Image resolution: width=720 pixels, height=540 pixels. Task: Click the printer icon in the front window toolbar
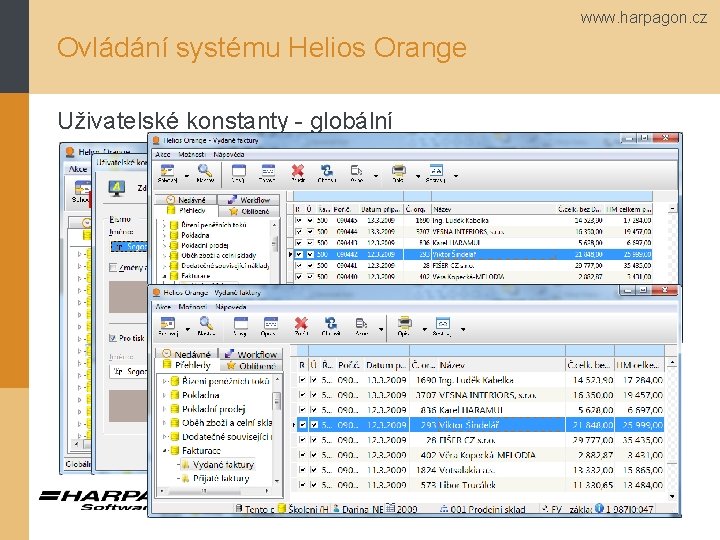point(405,324)
